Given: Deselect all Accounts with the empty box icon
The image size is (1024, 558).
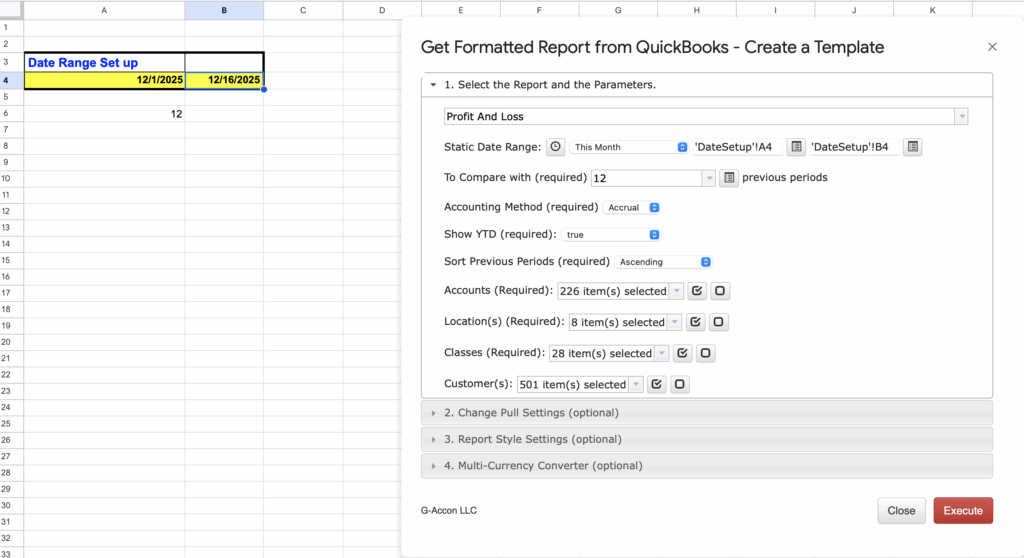Looking at the screenshot, I should 720,292.
